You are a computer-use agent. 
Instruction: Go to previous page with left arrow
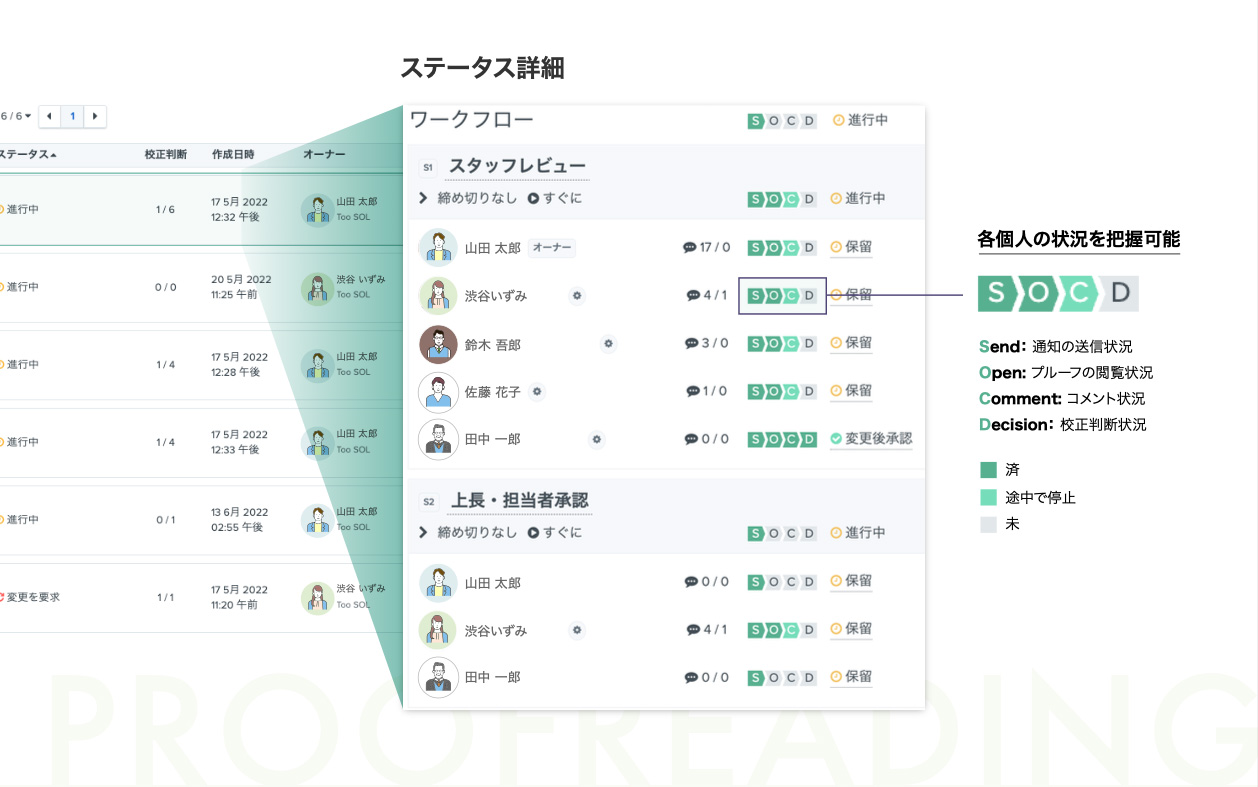[x=50, y=117]
